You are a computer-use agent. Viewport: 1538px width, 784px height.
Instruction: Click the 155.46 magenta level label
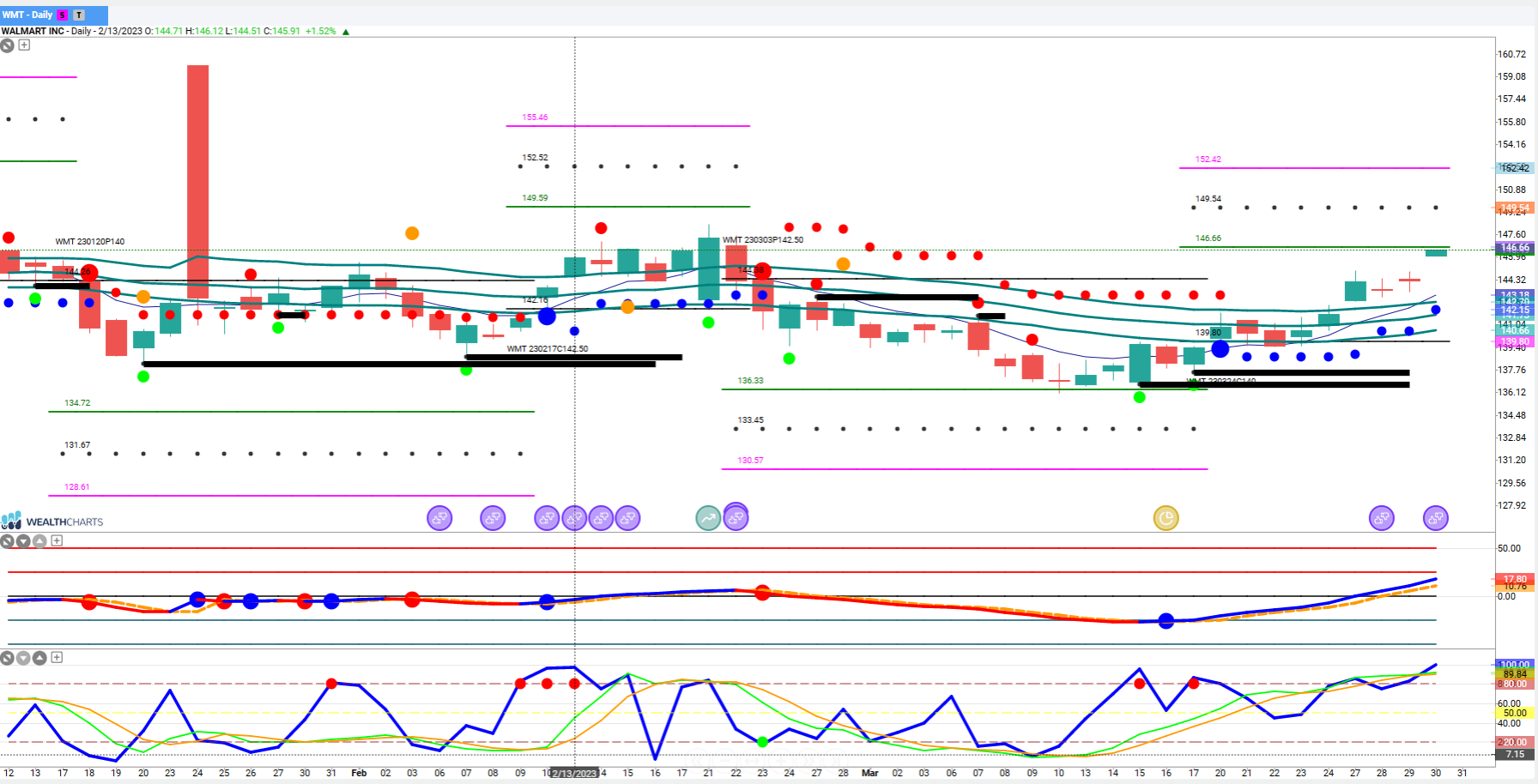535,118
